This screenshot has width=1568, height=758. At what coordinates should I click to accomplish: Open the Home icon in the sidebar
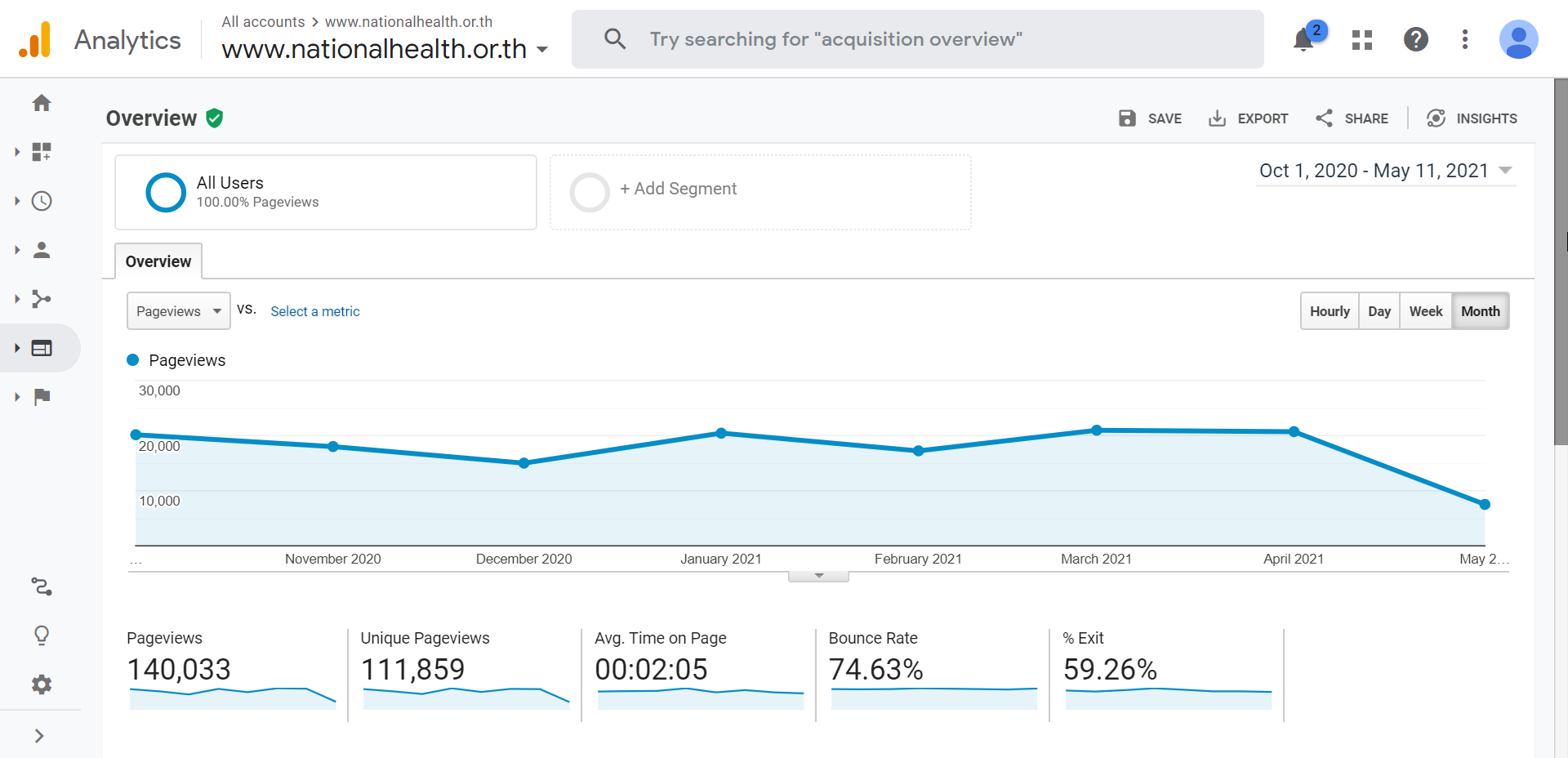(x=42, y=103)
